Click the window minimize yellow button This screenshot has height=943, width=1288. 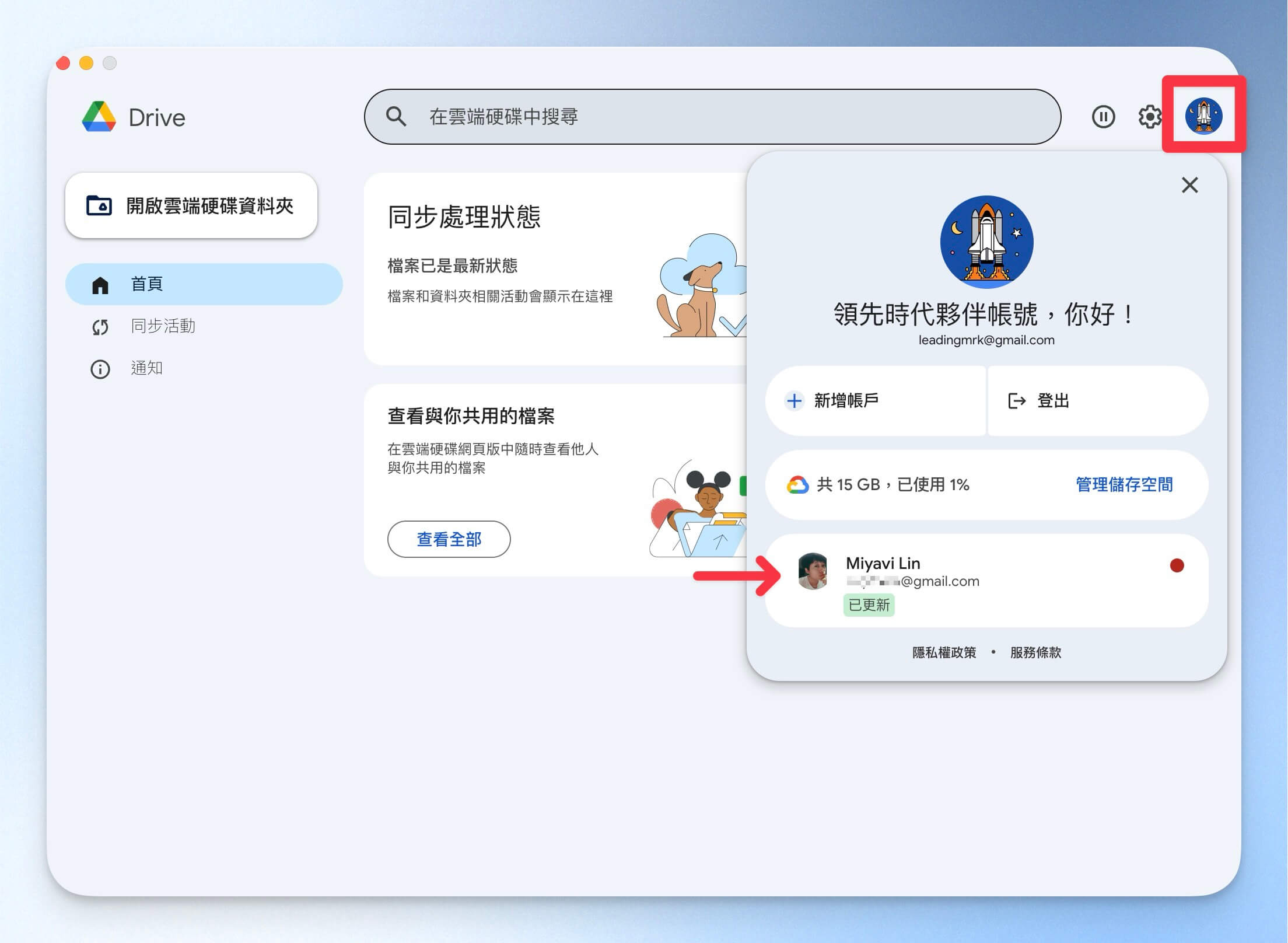(86, 63)
